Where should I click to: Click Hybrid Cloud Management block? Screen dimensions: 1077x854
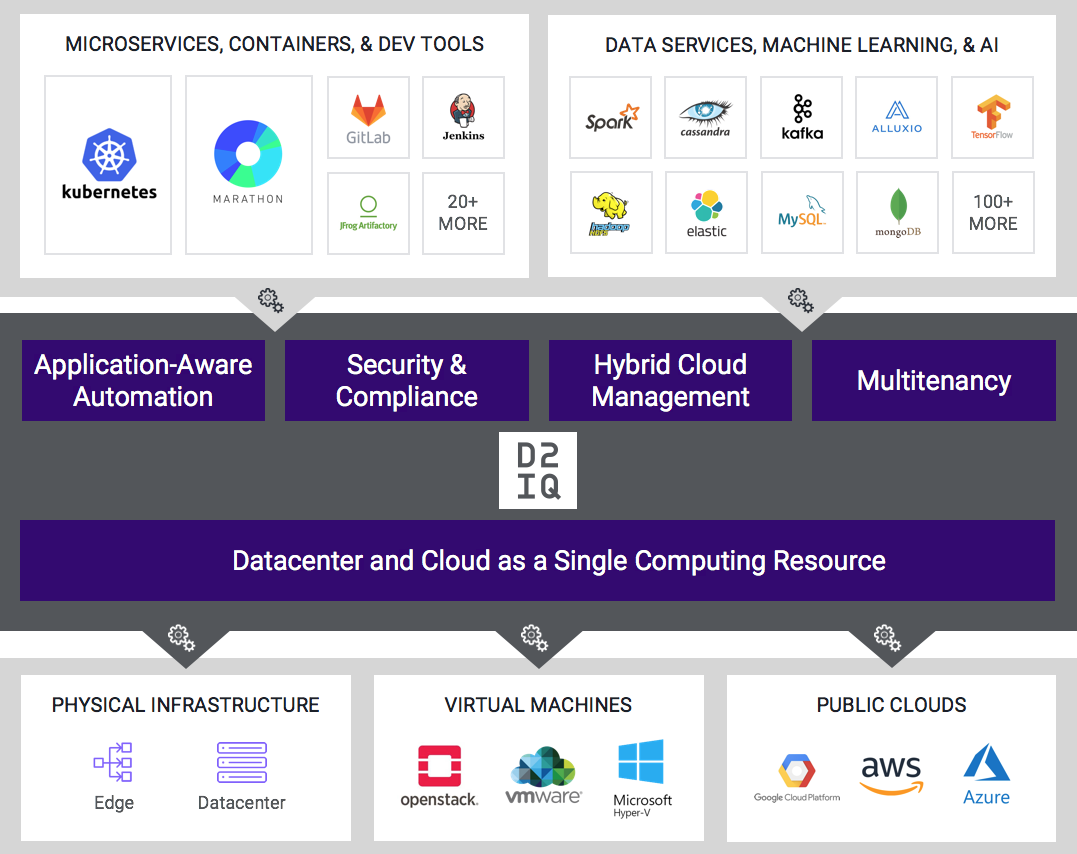pos(670,381)
